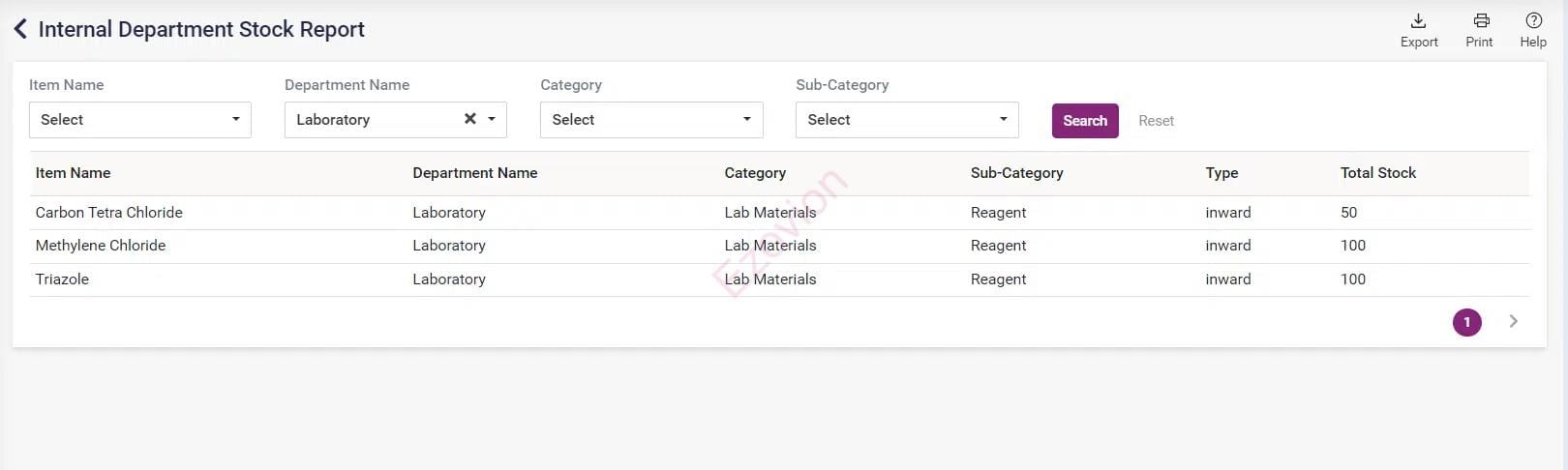Viewport: 1568px width, 470px height.
Task: Click the Reset link
Action: 1156,121
